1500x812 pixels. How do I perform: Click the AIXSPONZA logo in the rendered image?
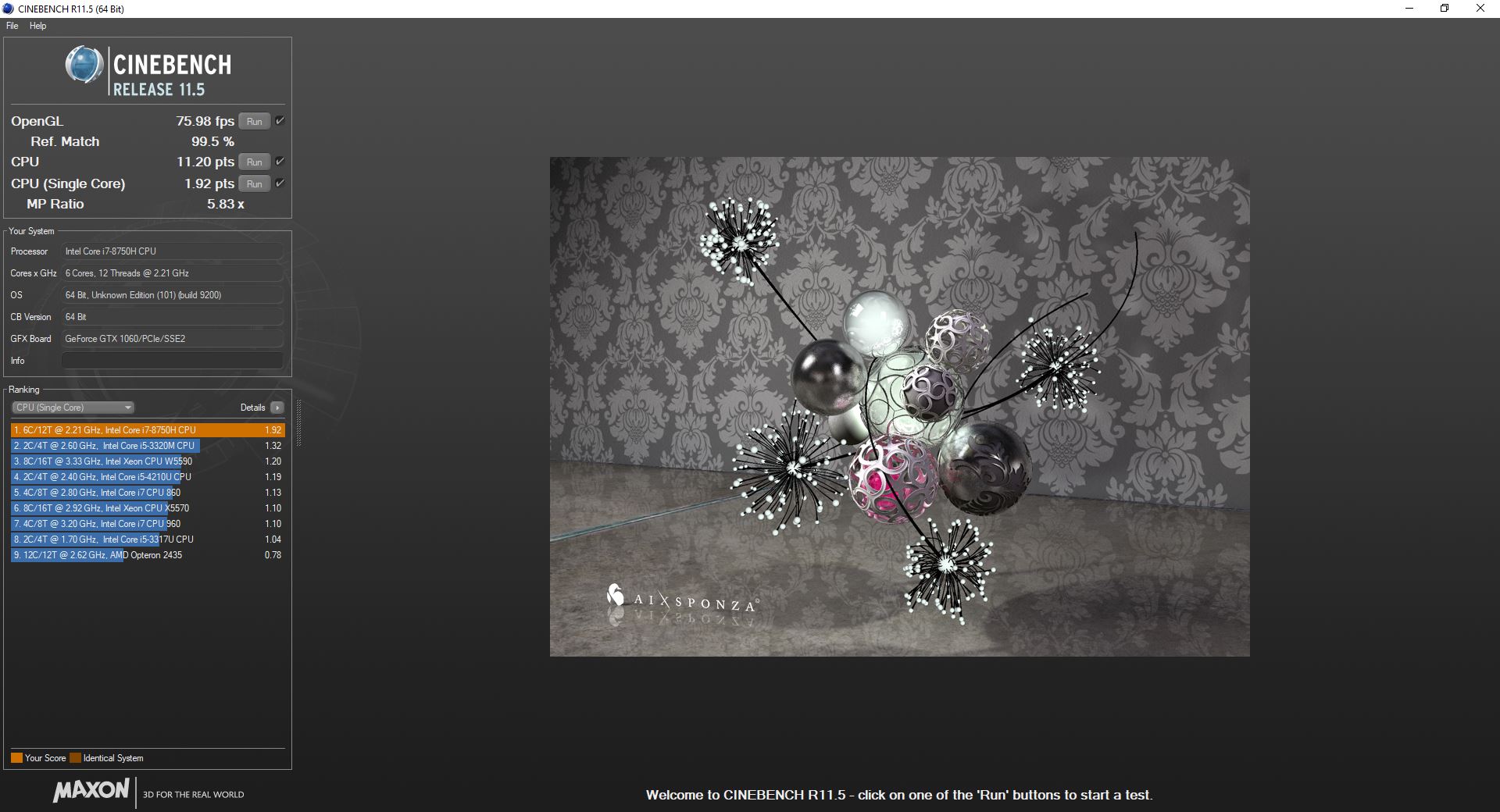point(682,600)
